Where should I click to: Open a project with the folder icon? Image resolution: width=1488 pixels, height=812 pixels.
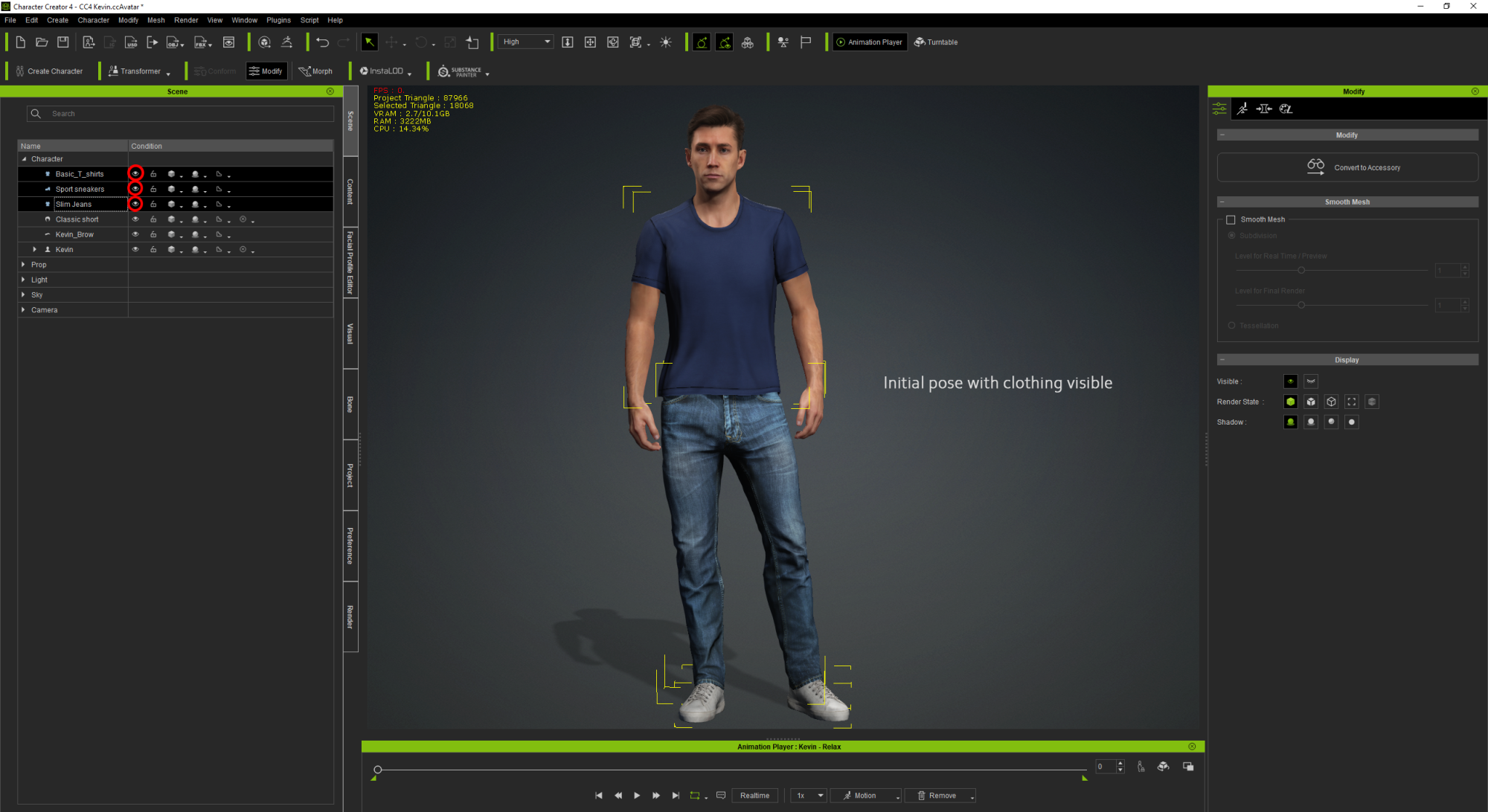(x=42, y=42)
